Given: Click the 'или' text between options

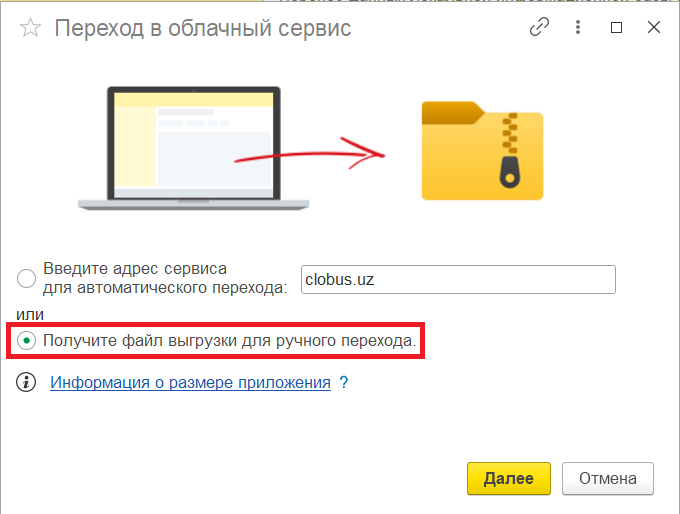Looking at the screenshot, I should point(28,315).
